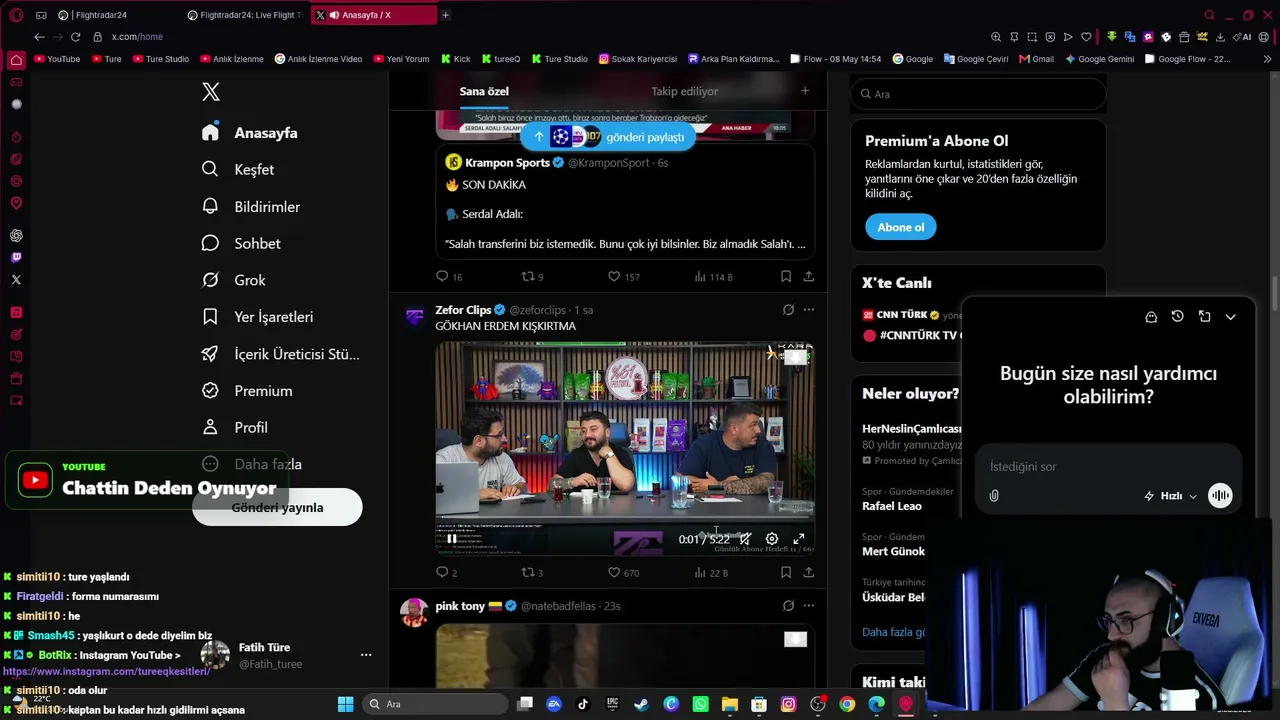1280x720 pixels.
Task: Expand the Zefor Clips video to fullscreen
Action: [x=799, y=539]
